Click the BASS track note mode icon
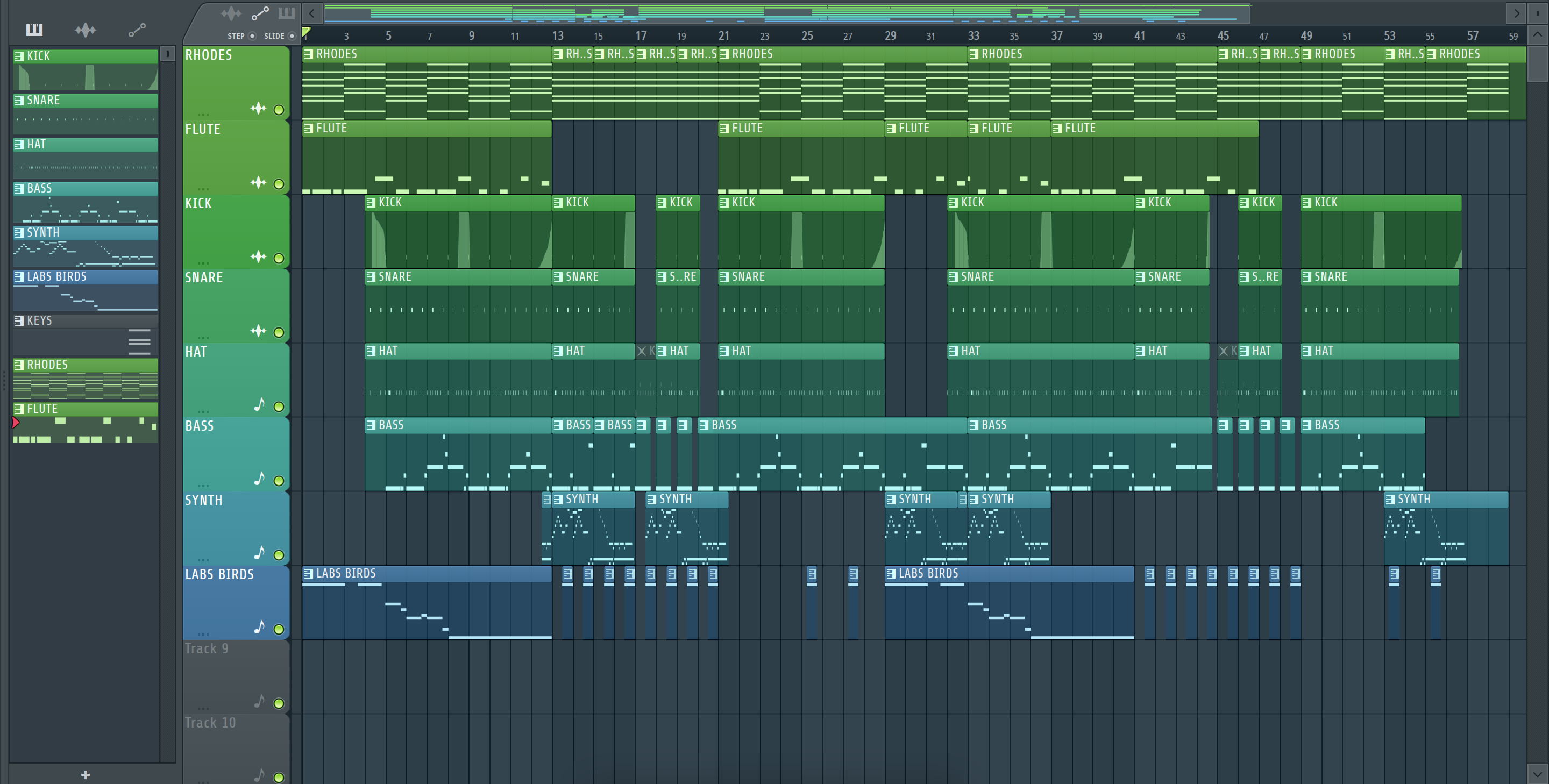The height and width of the screenshot is (784, 1549). tap(259, 479)
